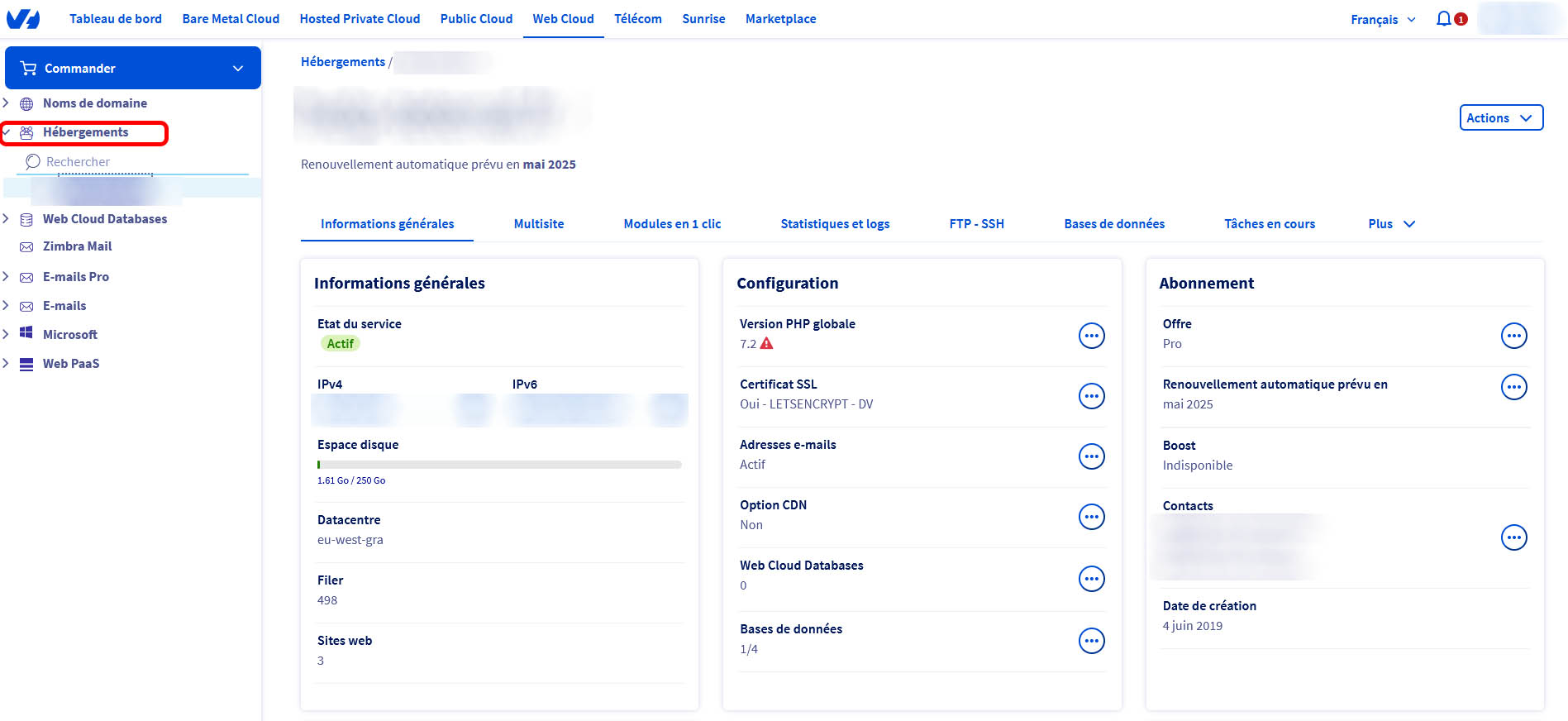Expand Noms de domaine in sidebar
The height and width of the screenshot is (721, 1568).
coord(7,103)
